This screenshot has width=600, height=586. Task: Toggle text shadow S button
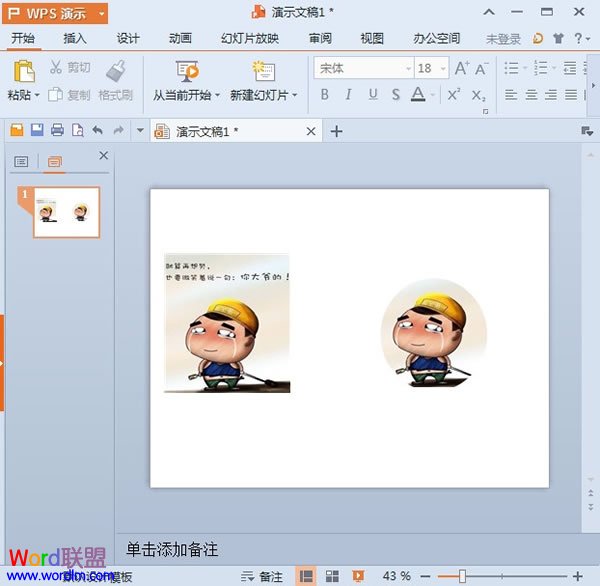point(396,95)
